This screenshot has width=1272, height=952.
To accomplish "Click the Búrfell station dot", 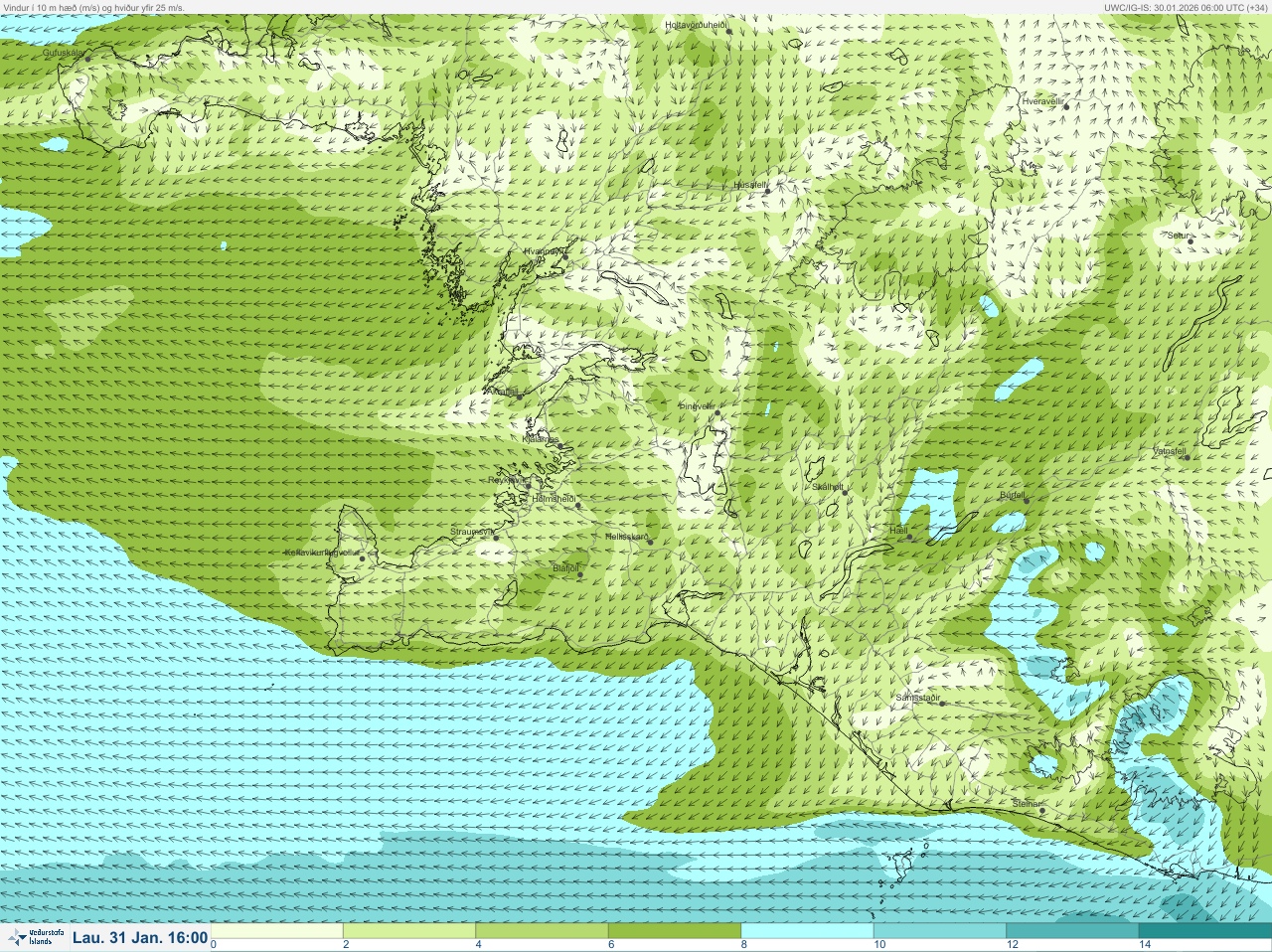I will (x=1025, y=500).
